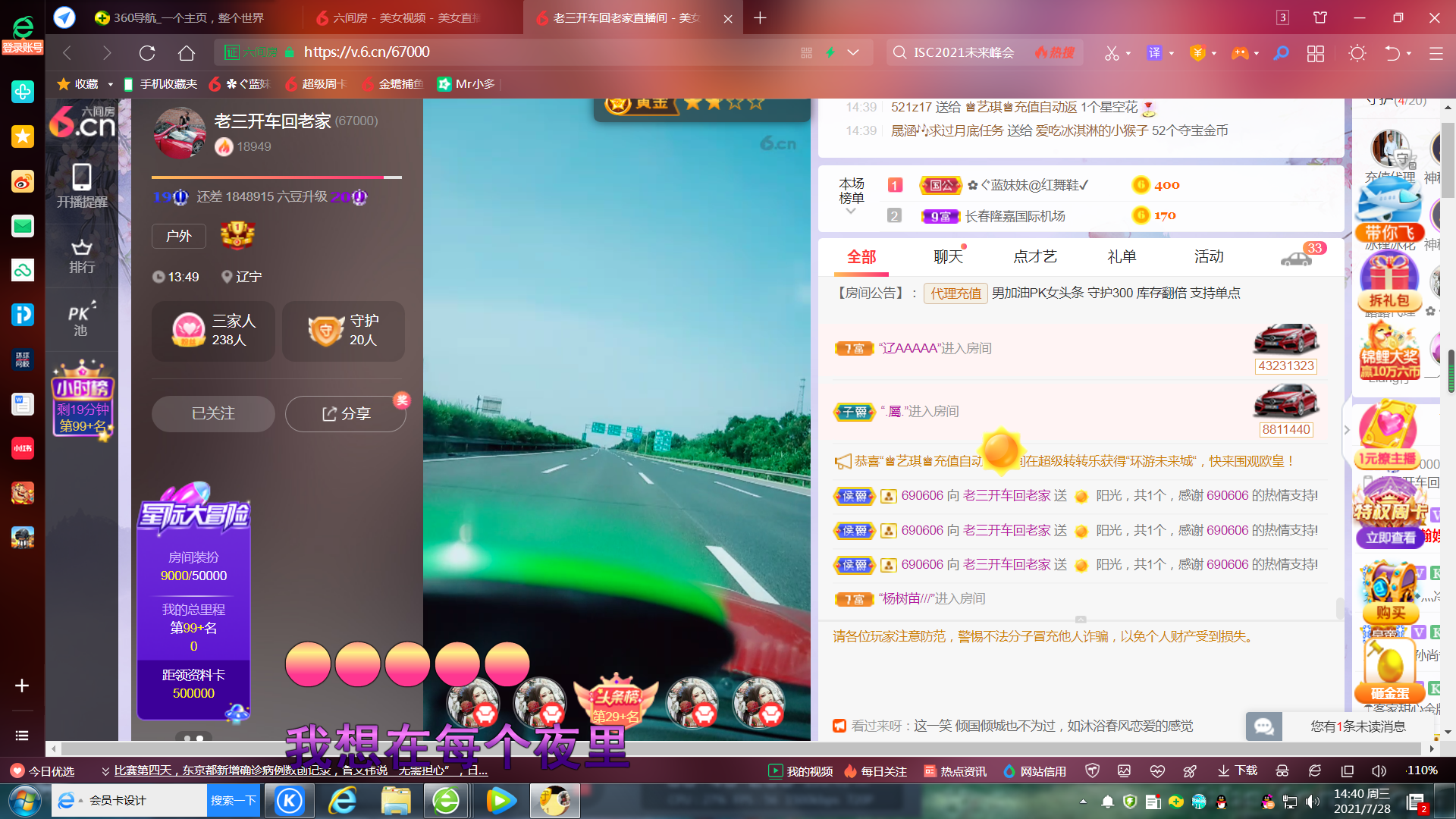The width and height of the screenshot is (1456, 819).
Task: Click the 已关注 followed button
Action: tap(213, 413)
